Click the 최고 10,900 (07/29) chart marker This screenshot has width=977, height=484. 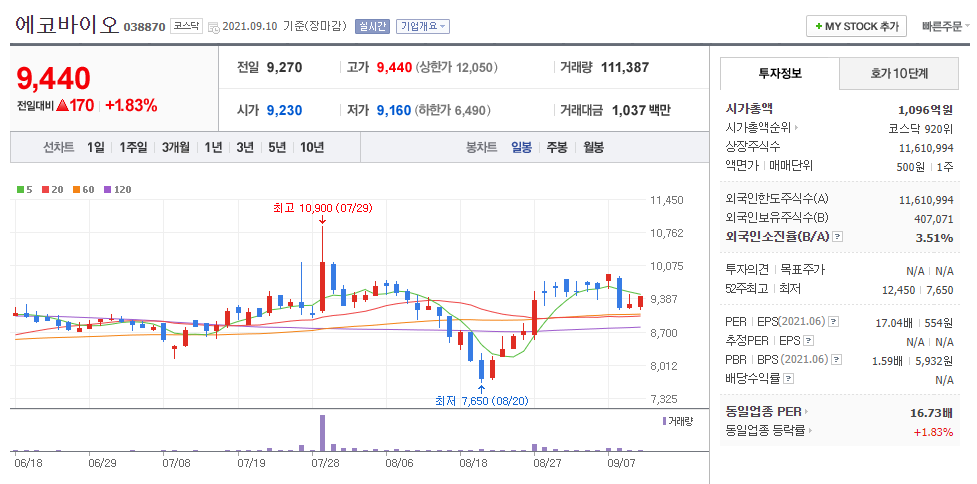[322, 207]
